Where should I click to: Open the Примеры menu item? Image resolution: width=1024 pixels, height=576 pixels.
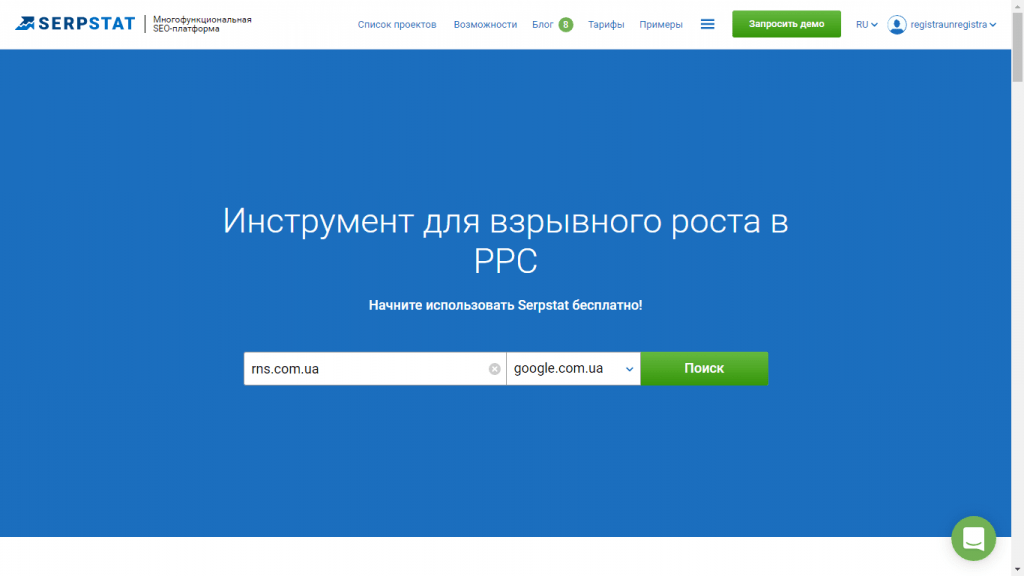pos(661,25)
